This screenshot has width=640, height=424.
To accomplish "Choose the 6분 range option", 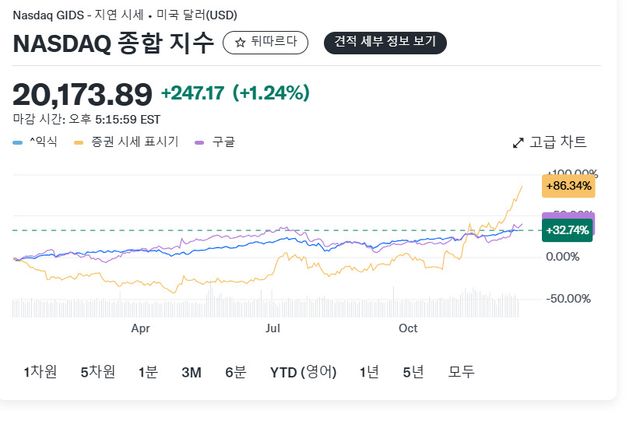I will [x=235, y=372].
